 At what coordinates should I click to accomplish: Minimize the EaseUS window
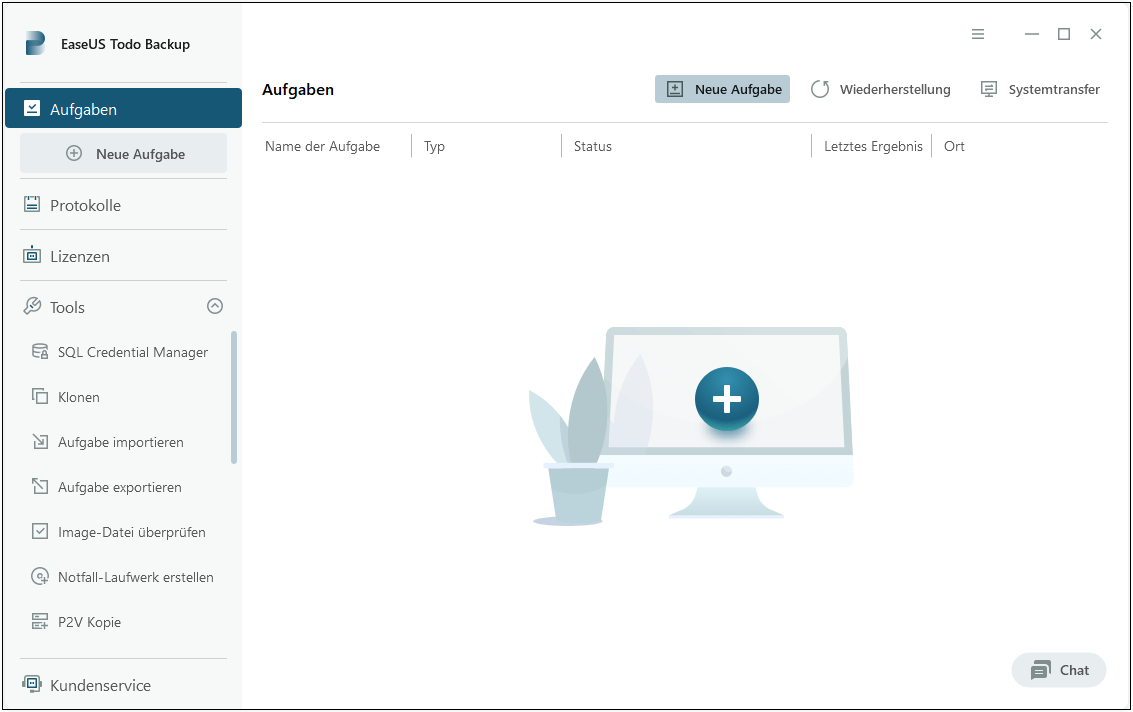1032,34
